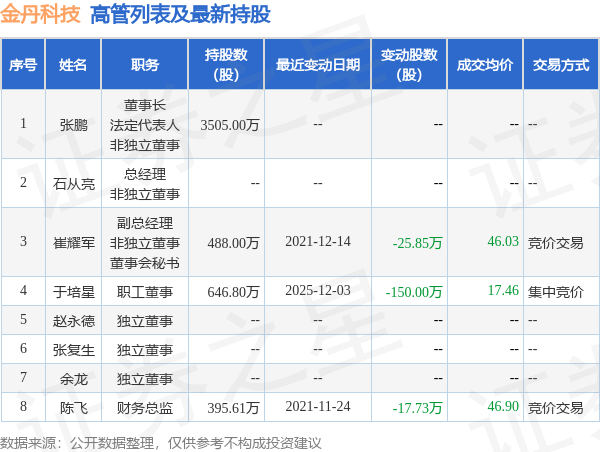Click 副总经理 in 崔耀军's position cell
Image resolution: width=600 pixels, height=452 pixels.
pyautogui.click(x=145, y=223)
